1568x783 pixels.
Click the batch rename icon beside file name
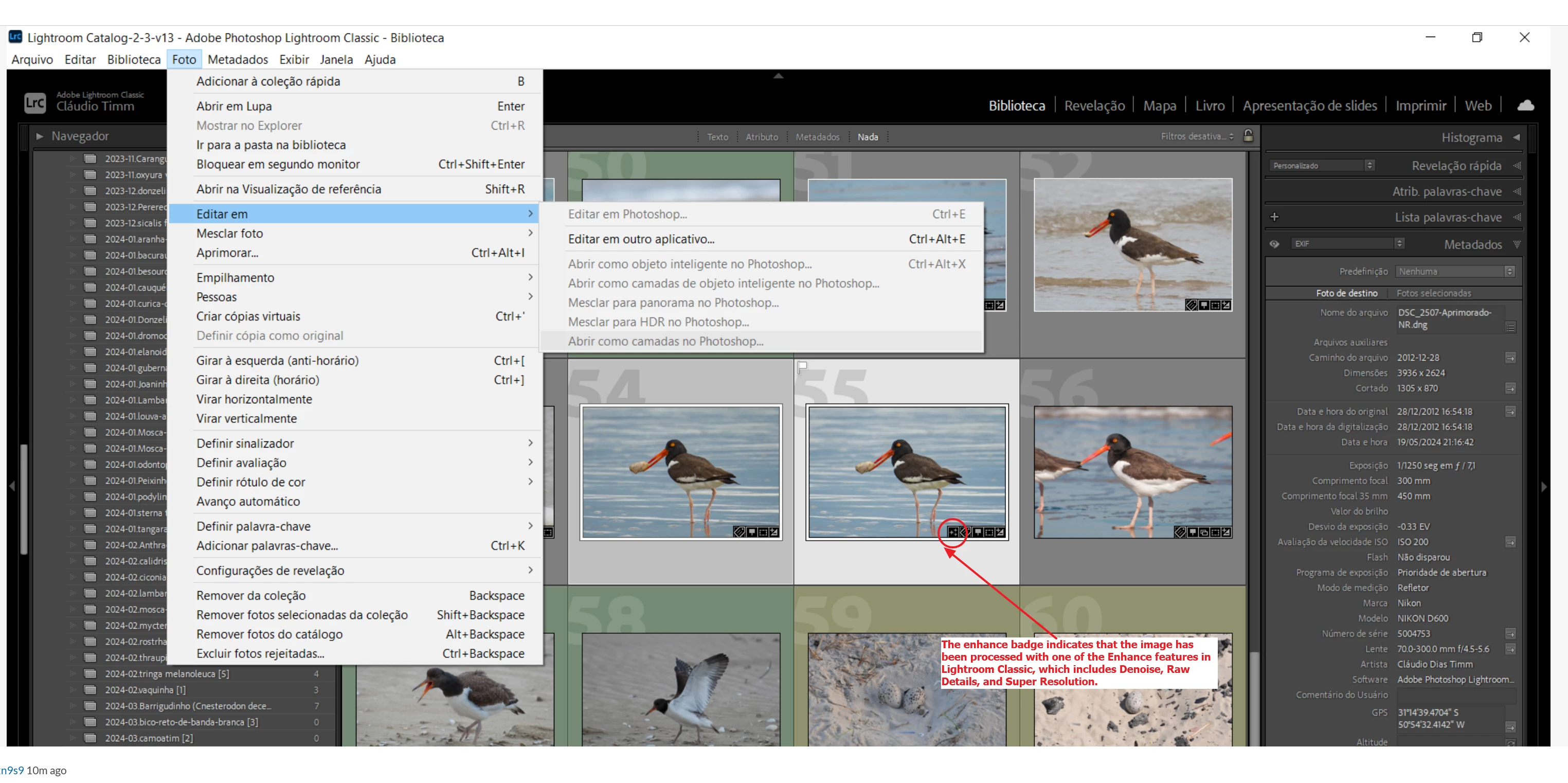tap(1510, 326)
